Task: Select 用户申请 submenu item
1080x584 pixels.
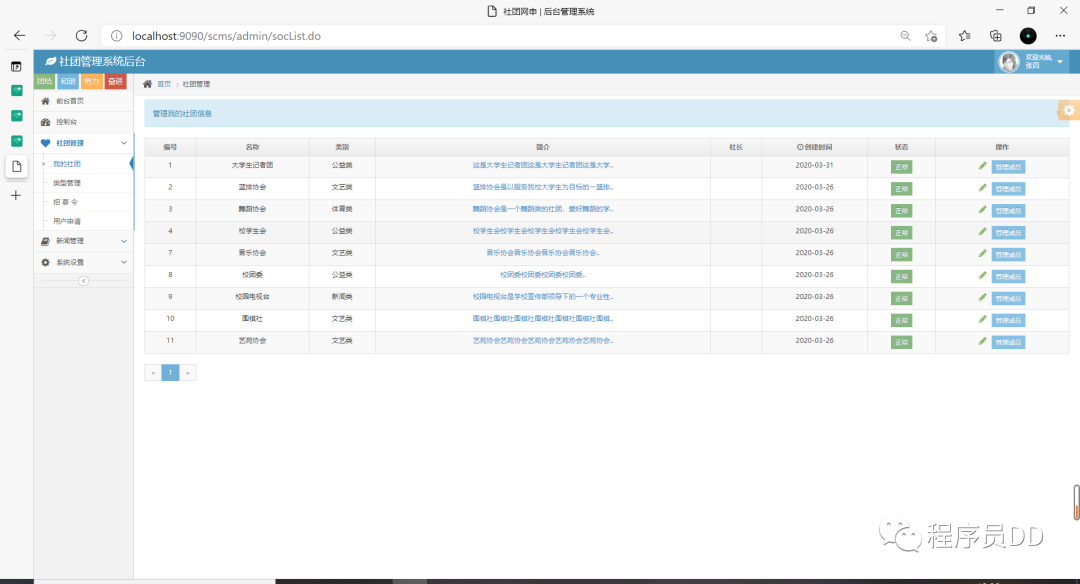Action: click(67, 222)
